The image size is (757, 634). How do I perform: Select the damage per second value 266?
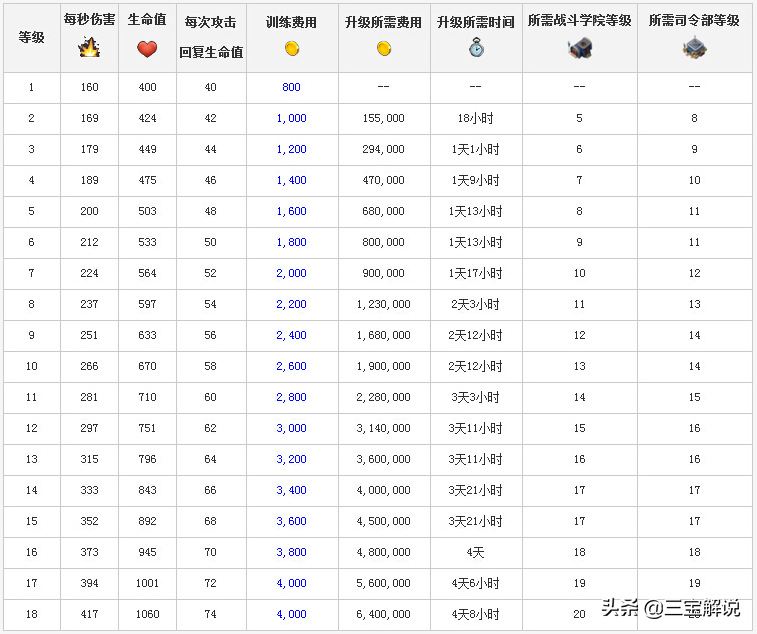coord(89,366)
